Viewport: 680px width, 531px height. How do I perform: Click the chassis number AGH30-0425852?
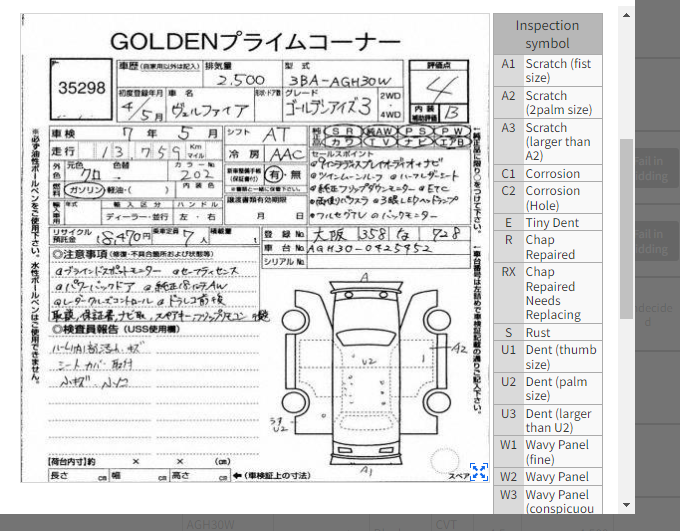pos(369,248)
